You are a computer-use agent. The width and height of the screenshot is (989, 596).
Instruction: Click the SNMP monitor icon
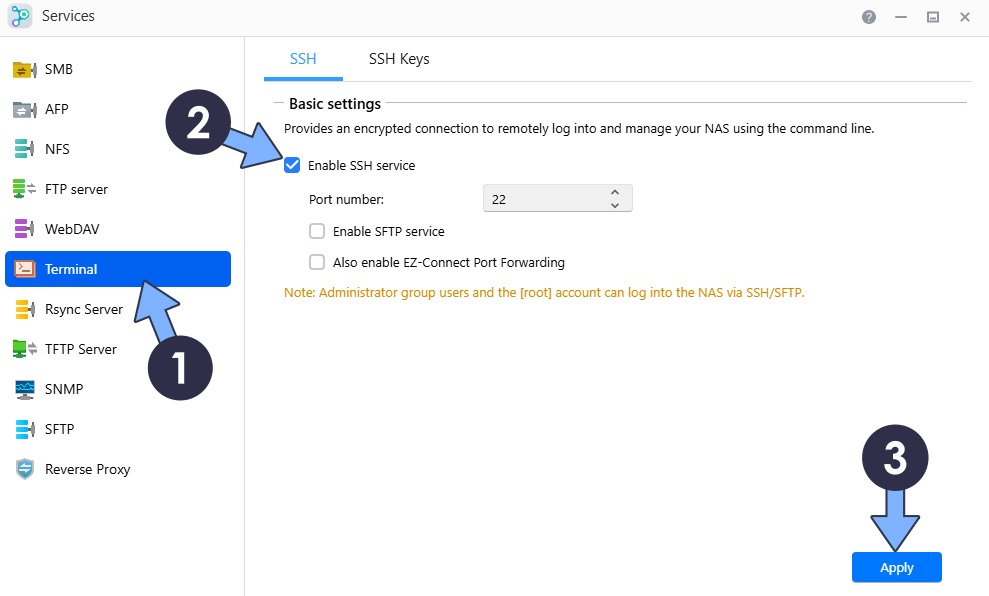[25, 389]
